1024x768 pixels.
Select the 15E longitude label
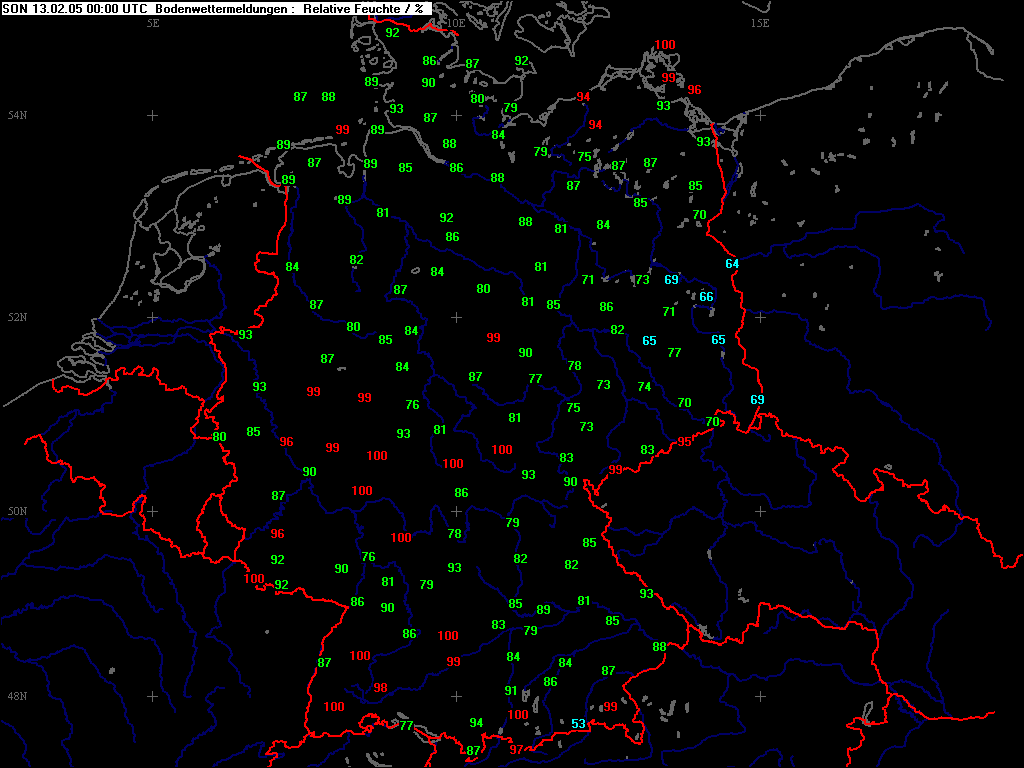(760, 22)
